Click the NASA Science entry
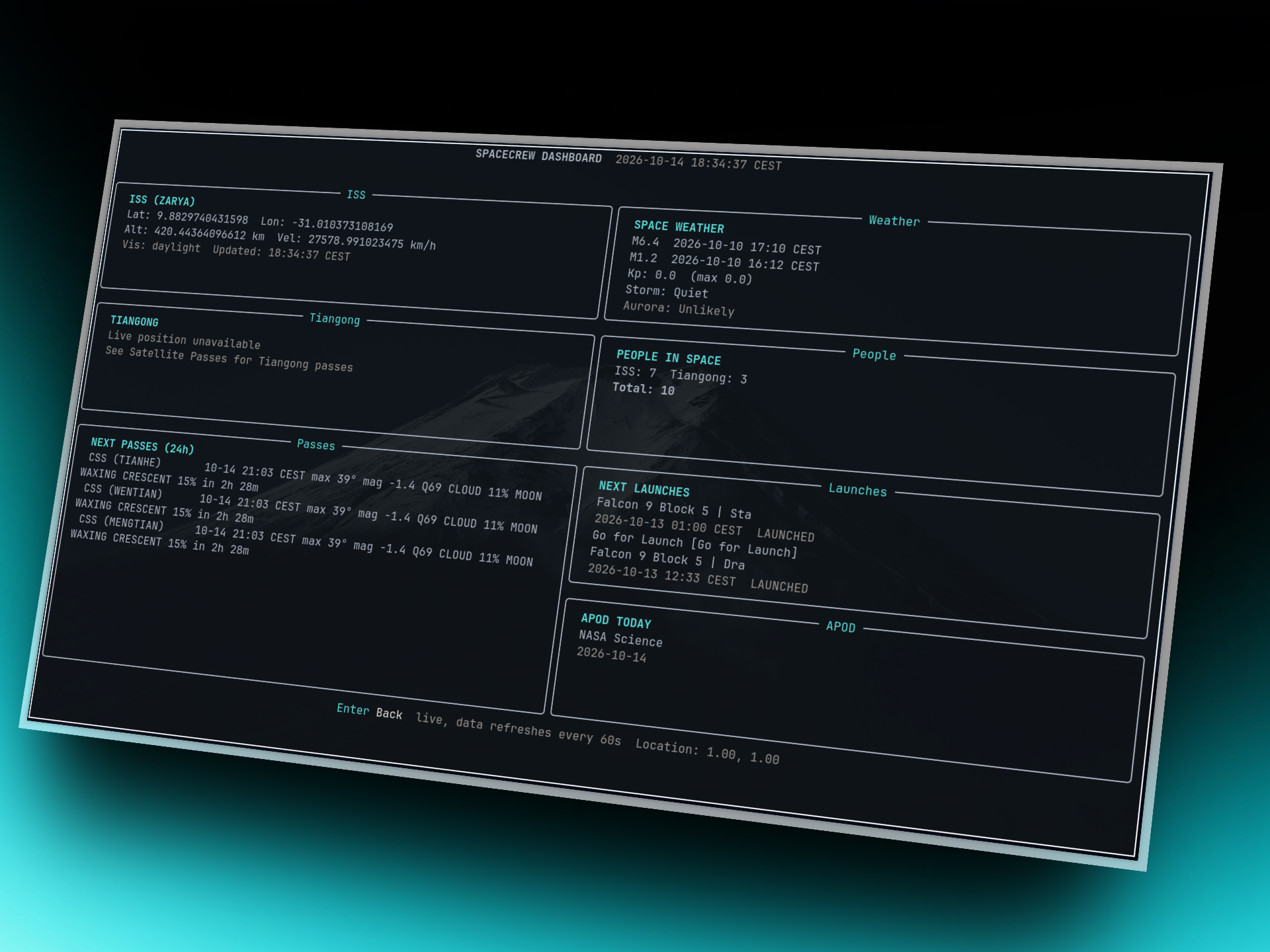1270x952 pixels. (x=620, y=638)
